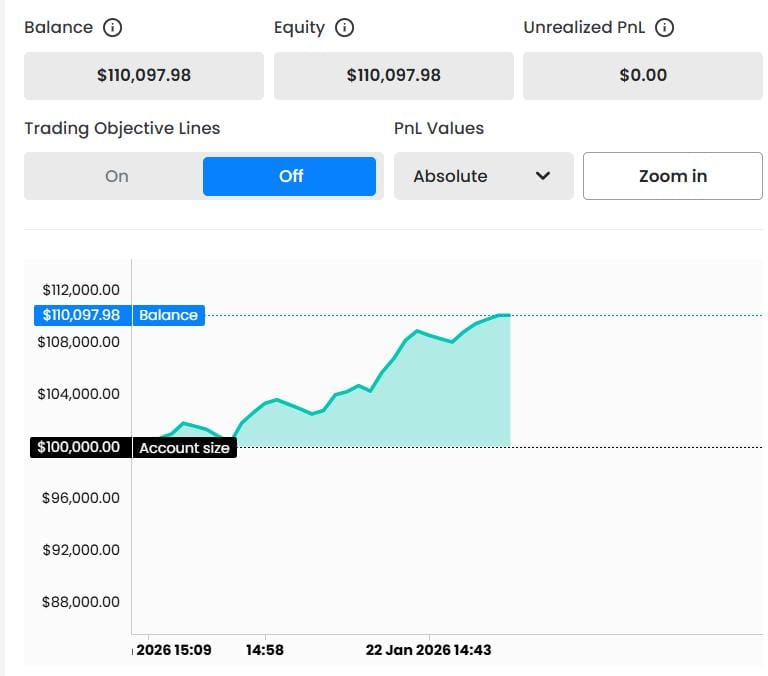
Task: Turn Trading Objective Lines On
Action: pyautogui.click(x=116, y=176)
